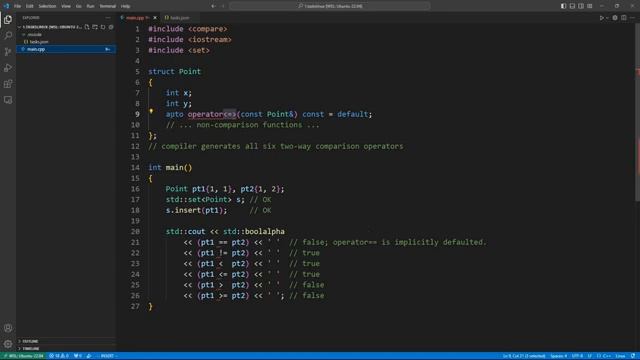Toggle the Primary Side Bar visibility
This screenshot has width=640, height=360.
click(563, 6)
